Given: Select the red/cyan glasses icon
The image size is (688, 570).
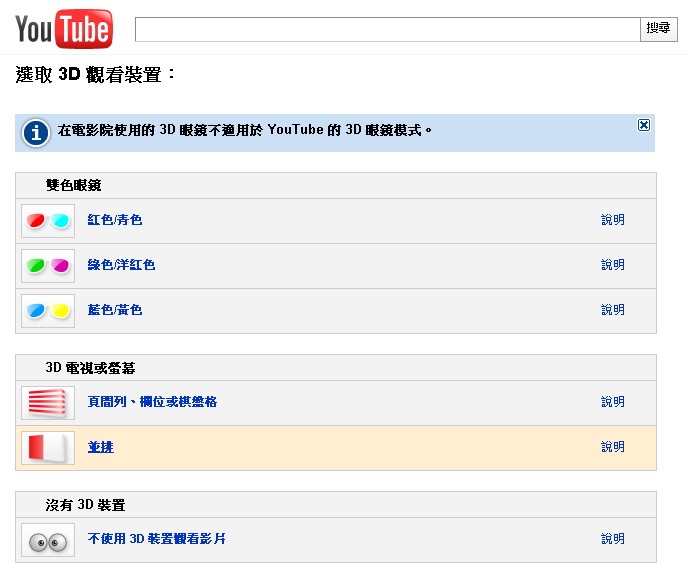Looking at the screenshot, I should [x=48, y=221].
